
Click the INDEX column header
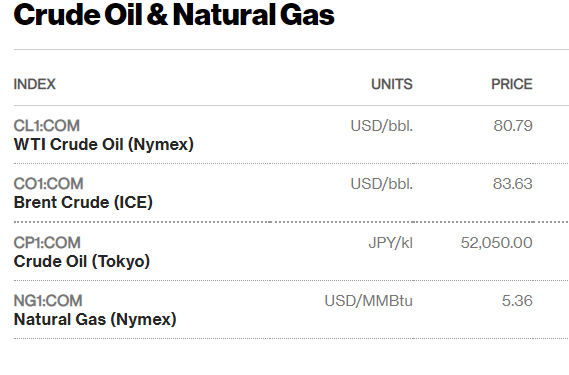click(34, 84)
